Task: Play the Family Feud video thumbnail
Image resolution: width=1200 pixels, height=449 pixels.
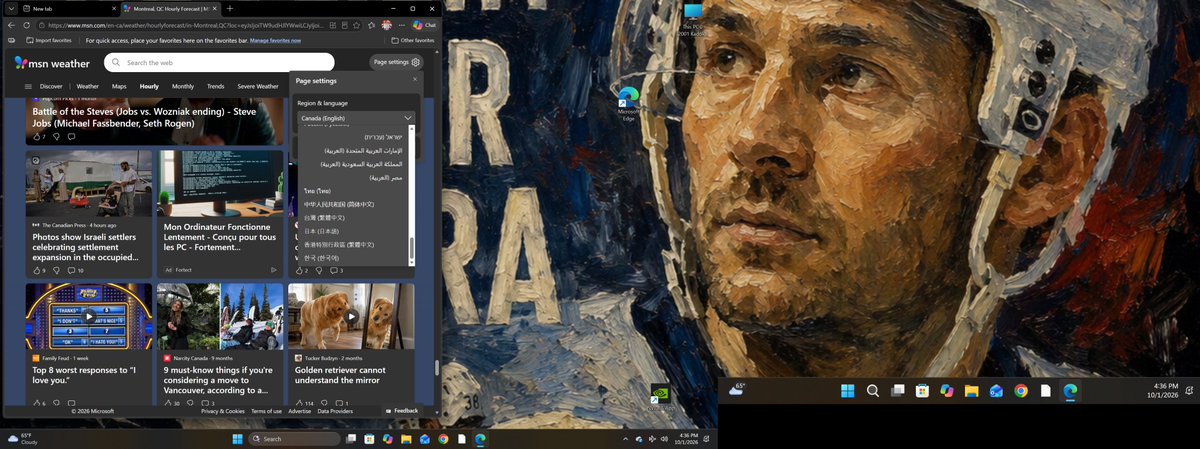Action: pos(89,317)
